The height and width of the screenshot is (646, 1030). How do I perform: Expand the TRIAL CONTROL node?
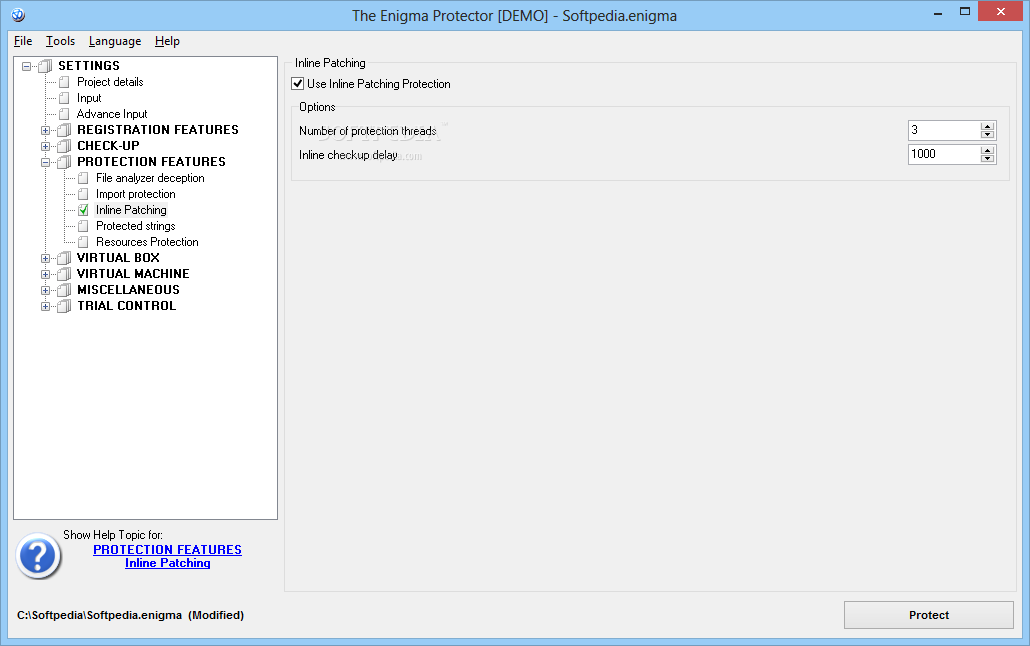[45, 306]
